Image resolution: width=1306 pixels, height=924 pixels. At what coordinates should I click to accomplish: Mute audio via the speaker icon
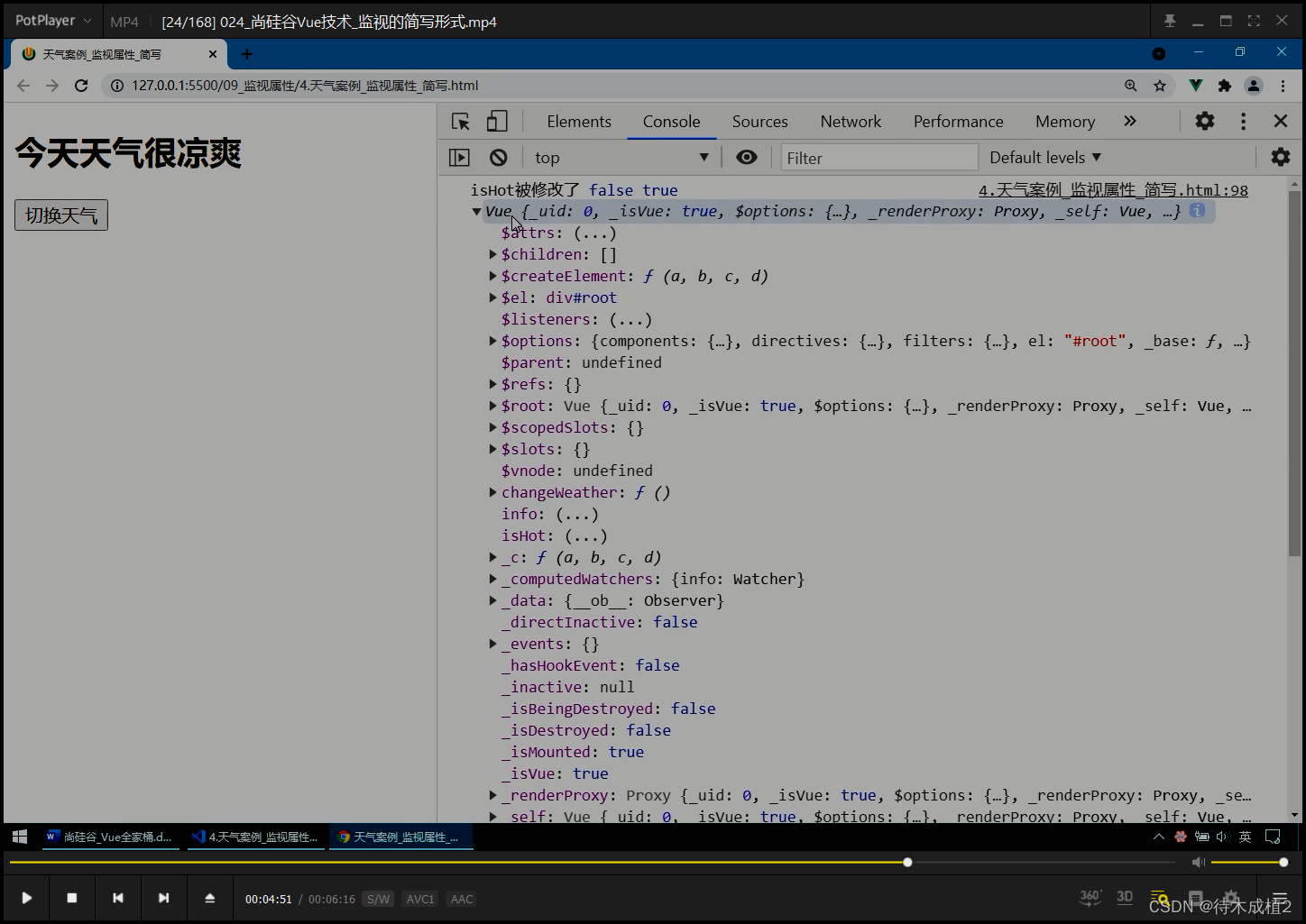click(1198, 863)
